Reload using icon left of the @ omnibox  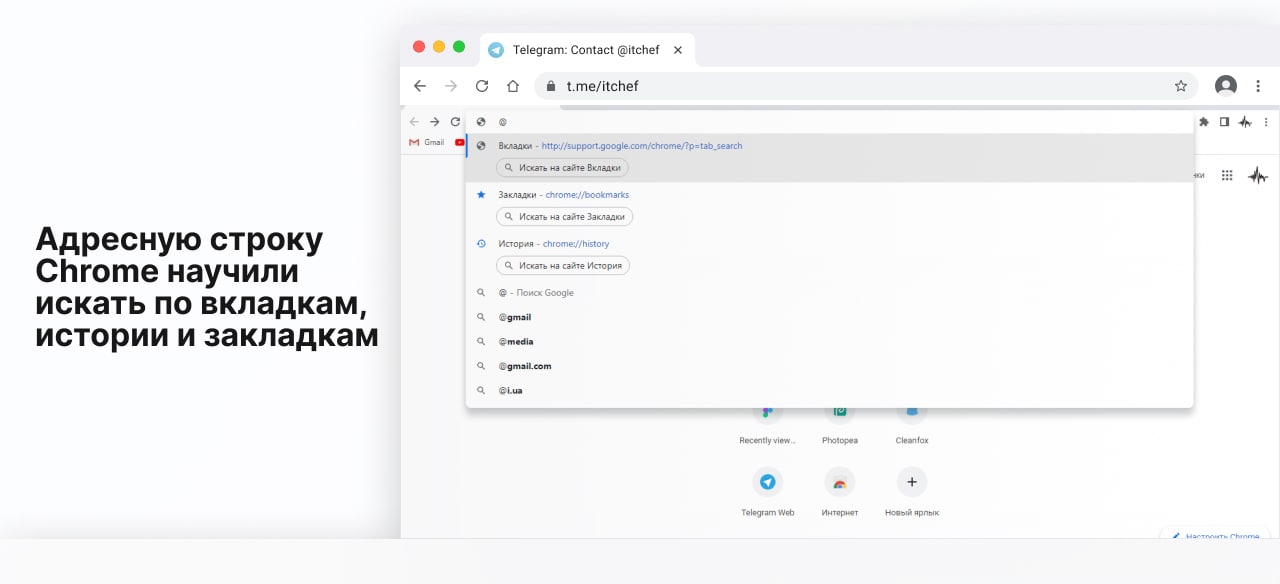pos(455,122)
